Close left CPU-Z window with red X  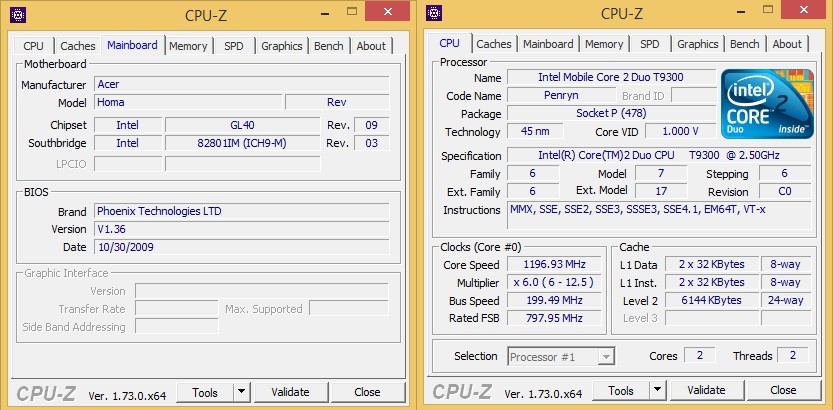pyautogui.click(x=387, y=11)
